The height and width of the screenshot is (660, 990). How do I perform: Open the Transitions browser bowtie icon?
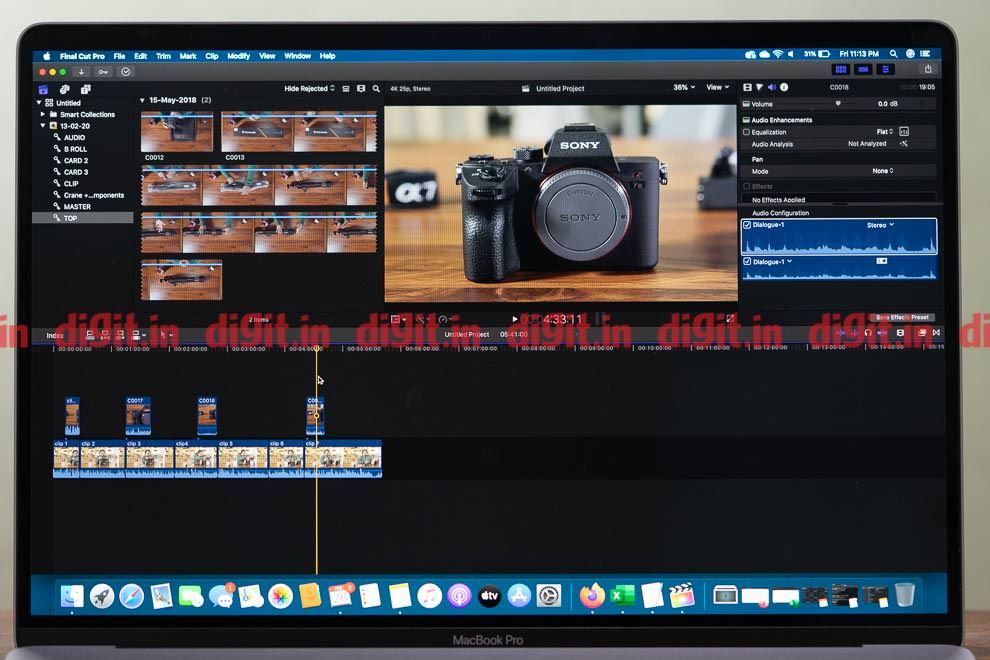936,332
